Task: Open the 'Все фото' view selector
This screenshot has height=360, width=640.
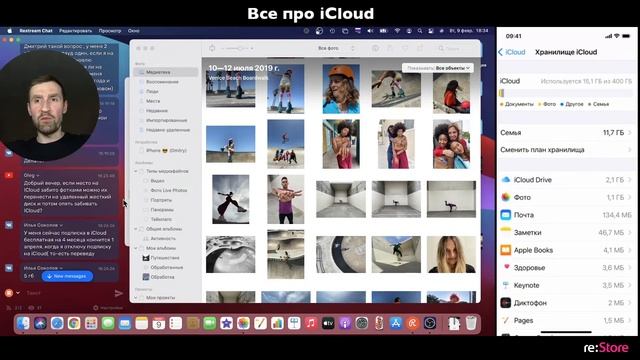Action: click(336, 48)
